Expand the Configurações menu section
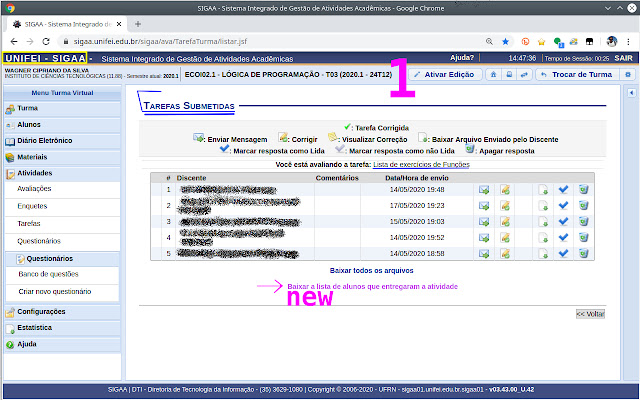Image resolution: width=640 pixels, height=400 pixels. 62,312
